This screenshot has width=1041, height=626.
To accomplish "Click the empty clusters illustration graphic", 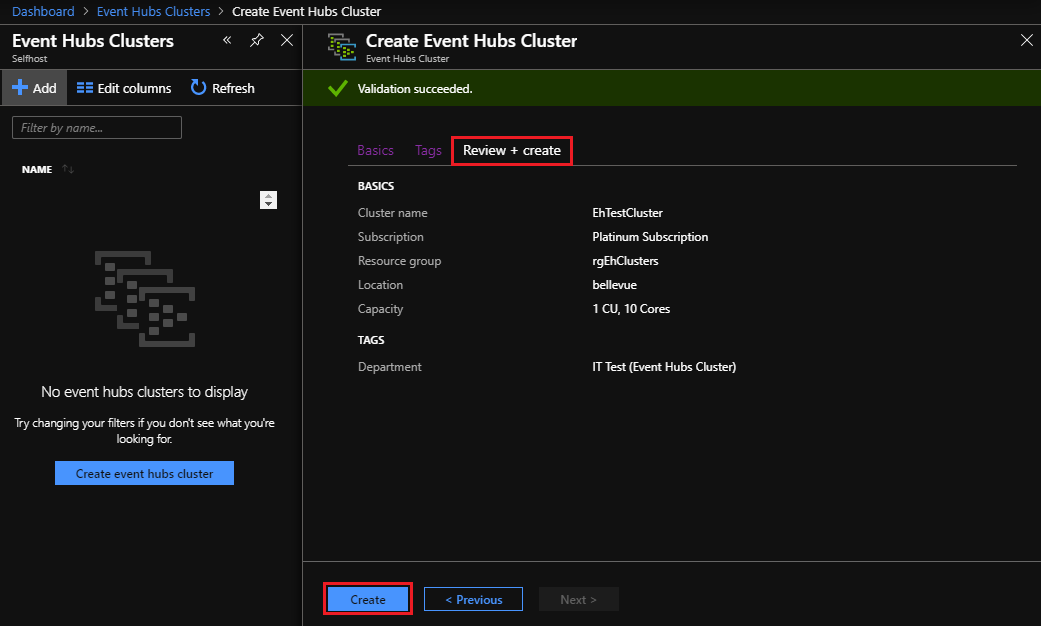I will click(x=143, y=298).
